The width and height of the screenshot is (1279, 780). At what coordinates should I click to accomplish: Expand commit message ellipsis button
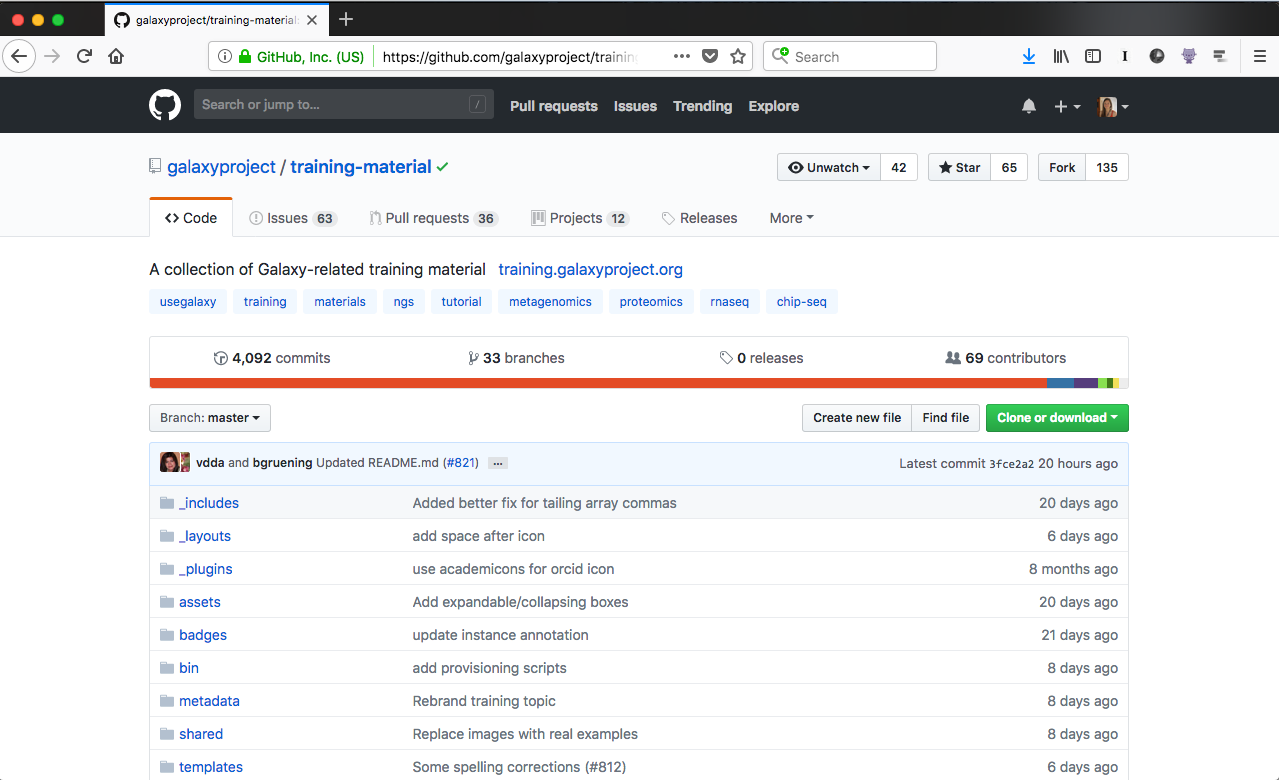(498, 463)
